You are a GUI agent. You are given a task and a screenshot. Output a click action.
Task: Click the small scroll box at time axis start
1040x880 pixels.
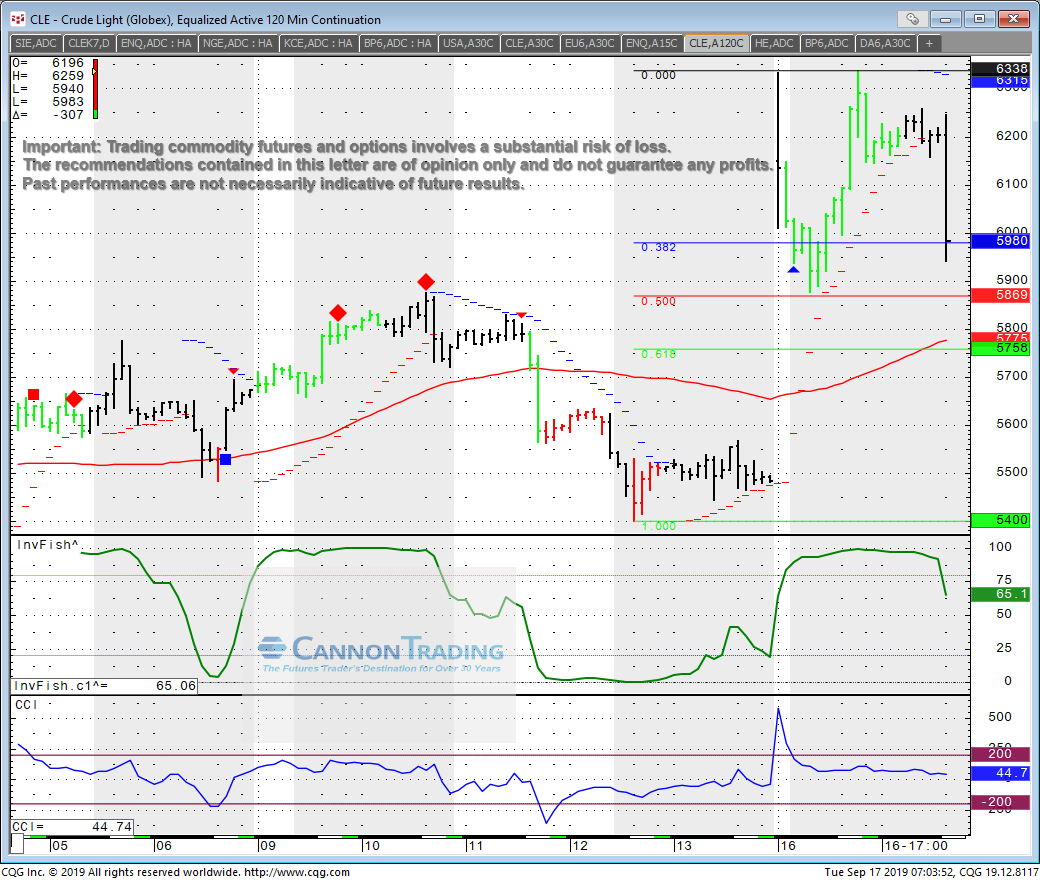[18, 845]
